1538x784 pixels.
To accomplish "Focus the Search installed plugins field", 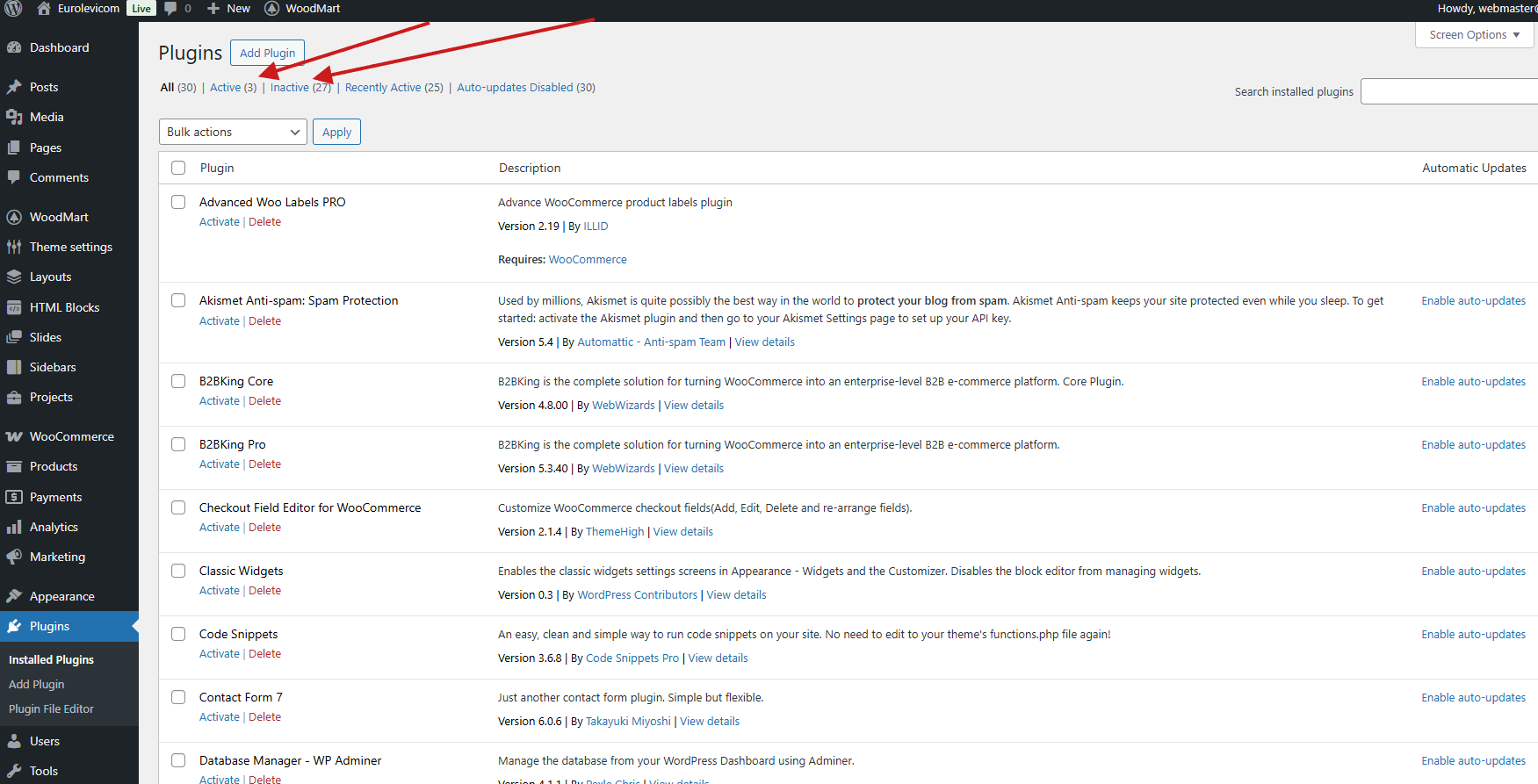I will click(x=1449, y=91).
